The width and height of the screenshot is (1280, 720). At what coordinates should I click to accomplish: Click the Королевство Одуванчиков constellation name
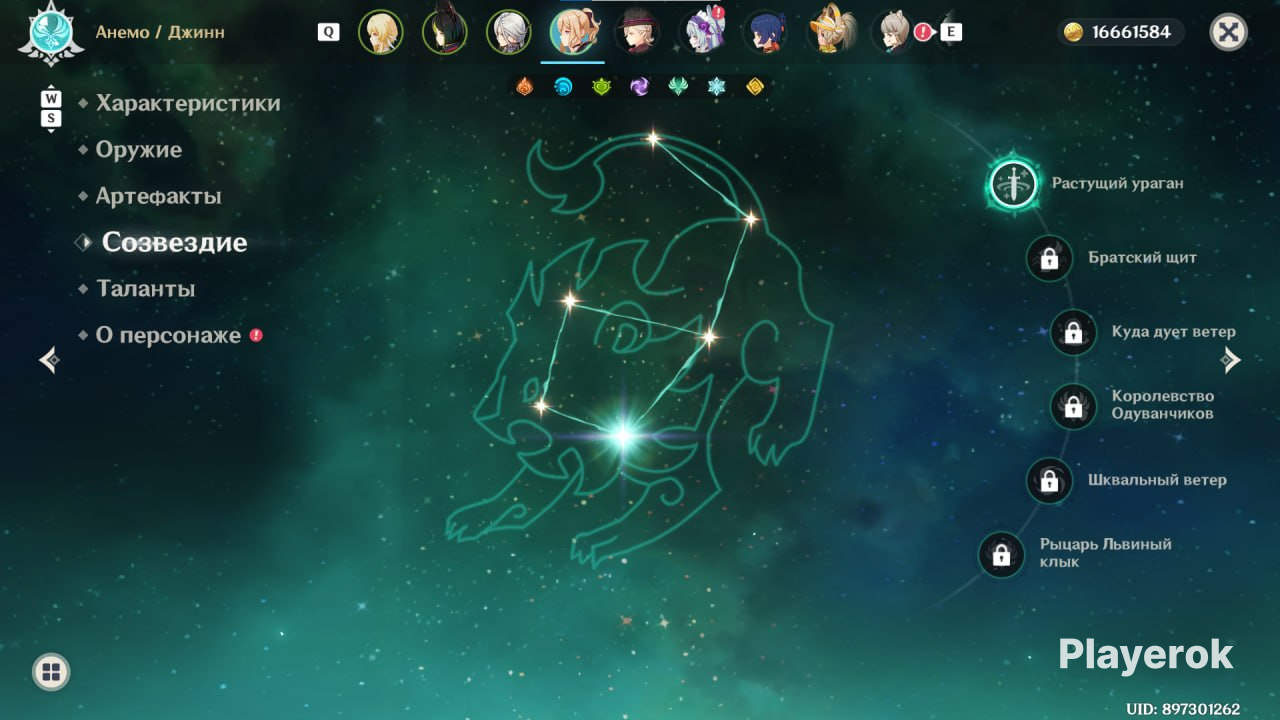(1163, 405)
